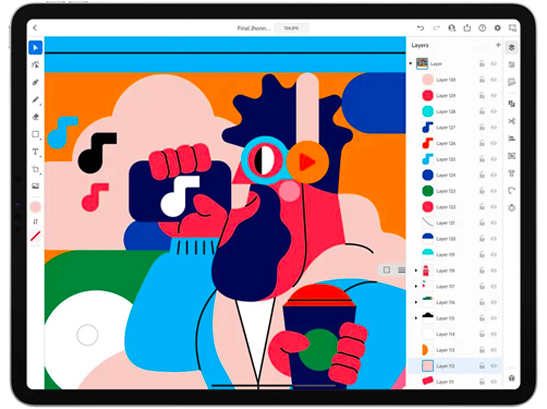
Task: Hide Layer 130 with eye icon
Action: pyautogui.click(x=494, y=80)
